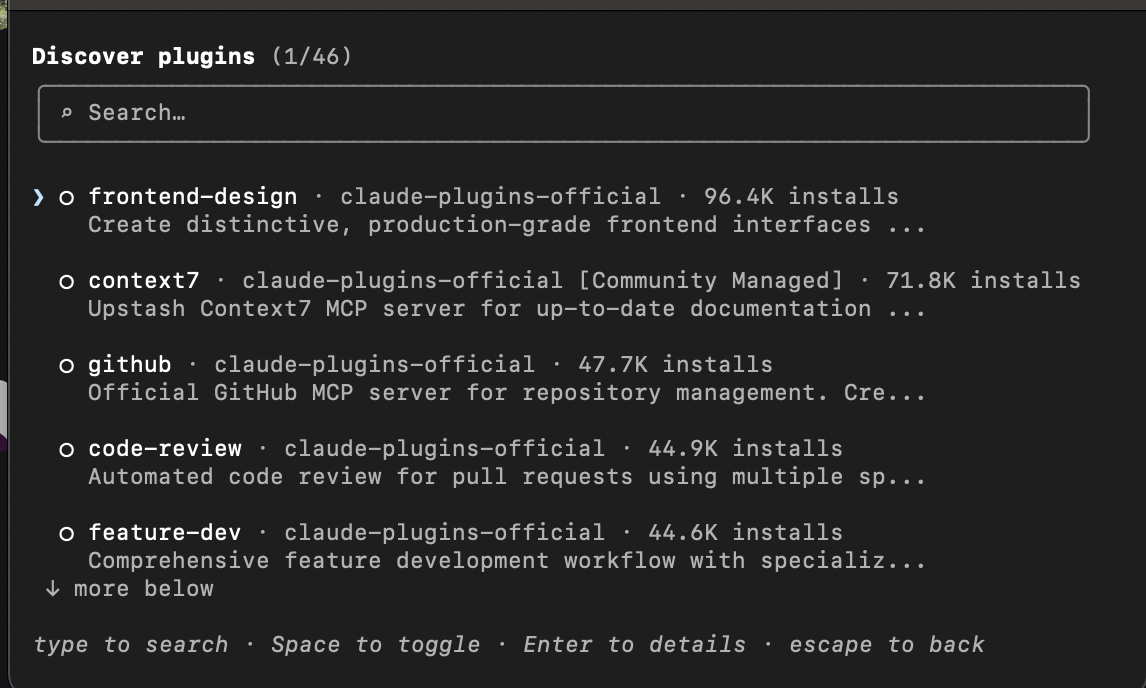Click the circle beside frontend-design plugin

tap(65, 196)
